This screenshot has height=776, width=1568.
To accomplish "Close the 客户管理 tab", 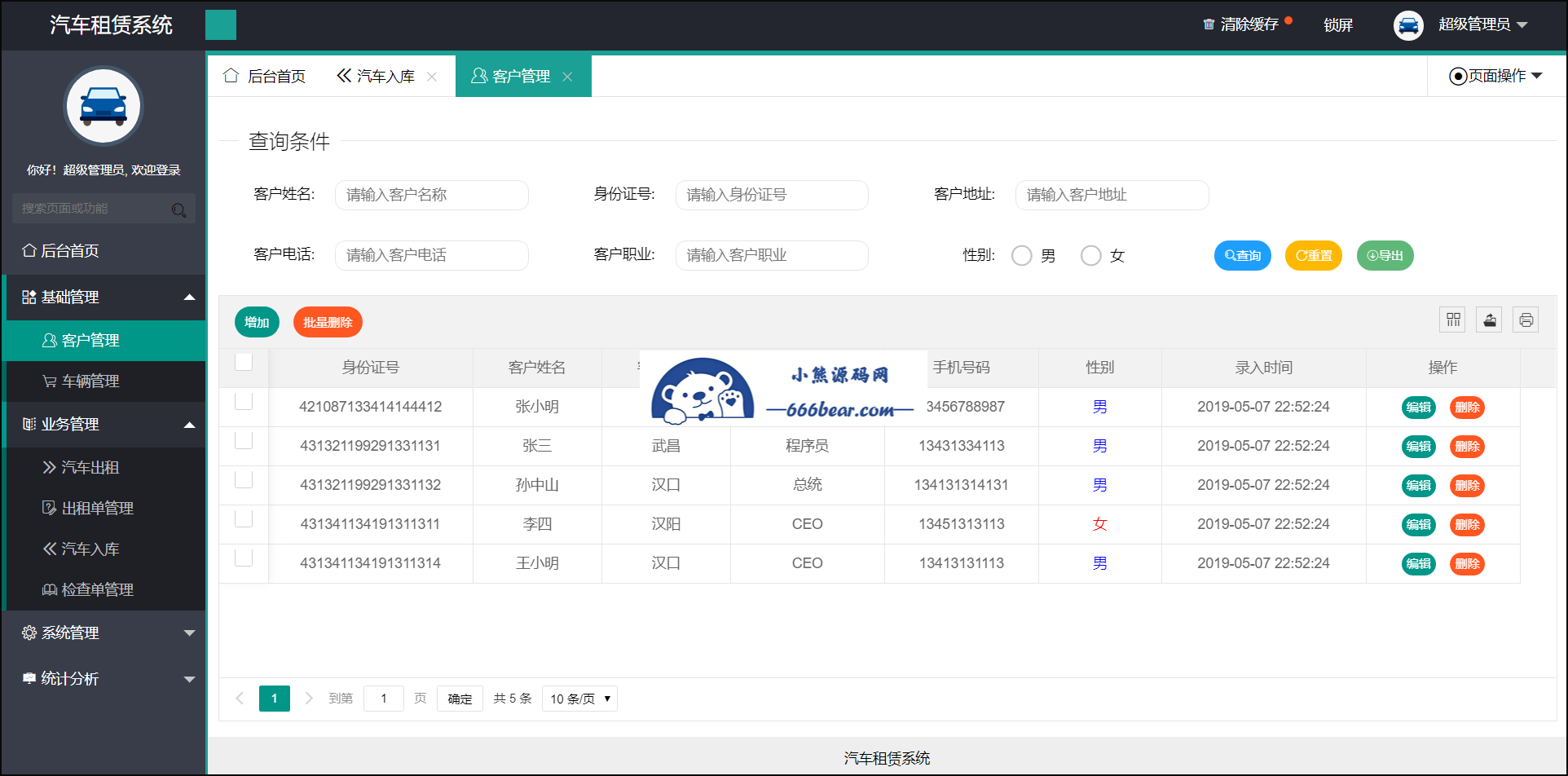I will (567, 77).
